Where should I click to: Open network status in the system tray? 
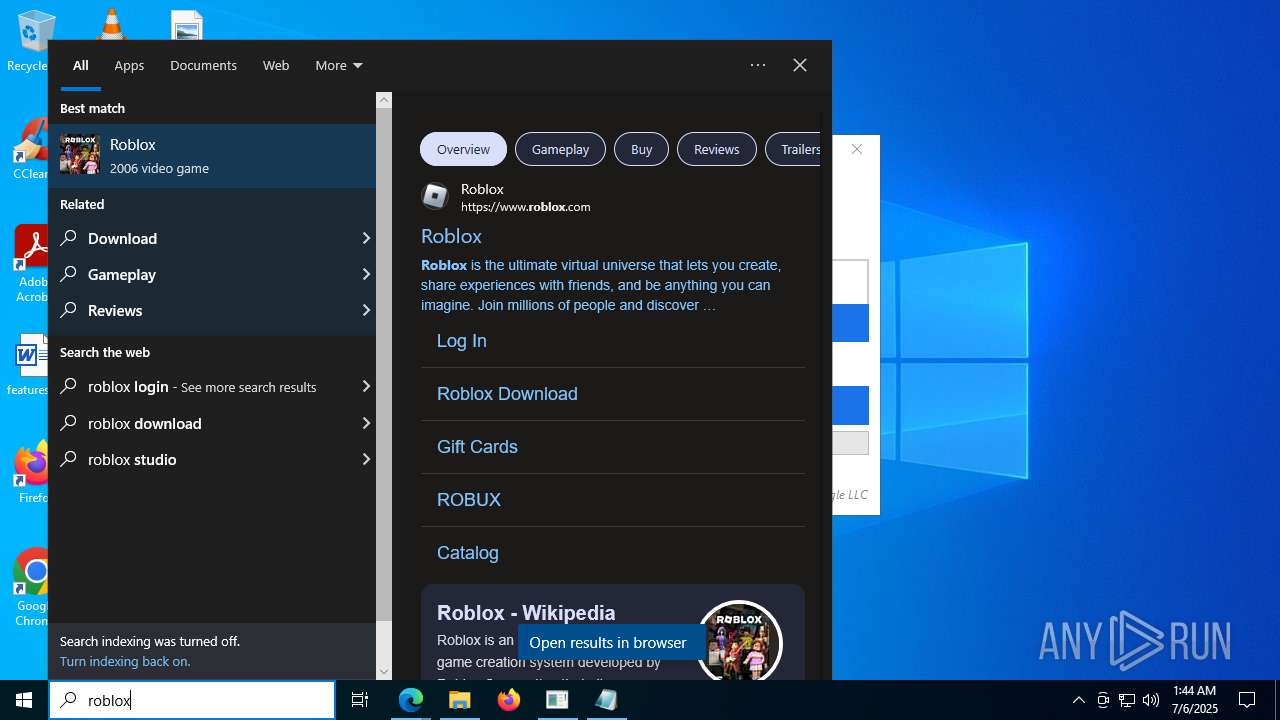click(x=1127, y=700)
